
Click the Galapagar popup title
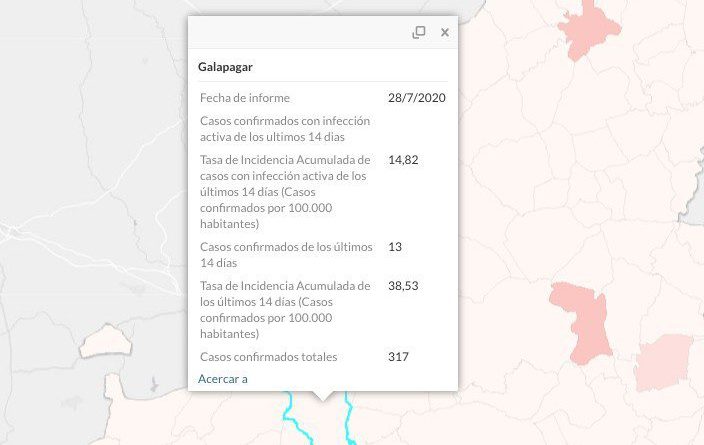(x=225, y=67)
